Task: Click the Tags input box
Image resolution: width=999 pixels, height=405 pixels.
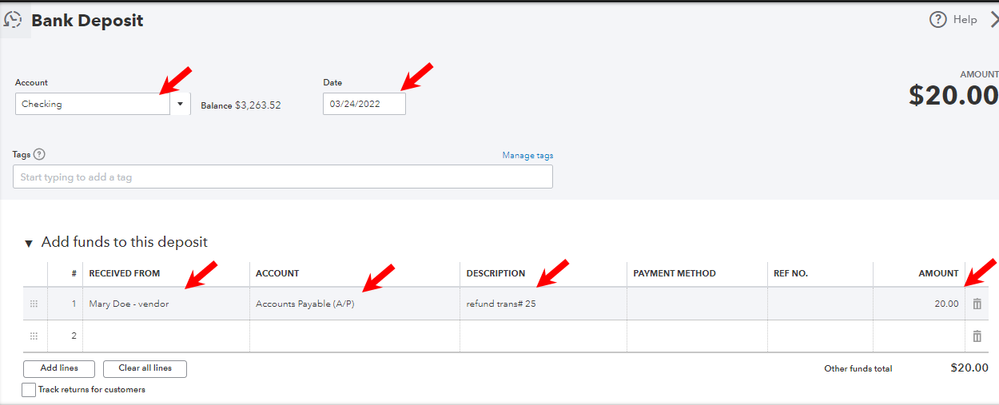Action: [x=283, y=177]
